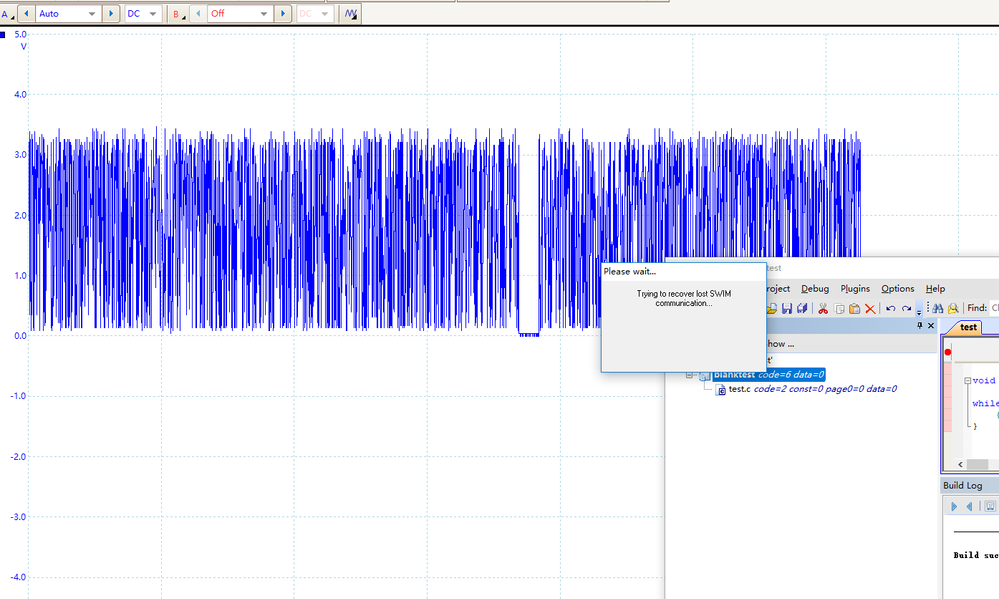Image resolution: width=999 pixels, height=599 pixels.
Task: Select blanktest code=6 data=0 tree item
Action: (x=769, y=375)
